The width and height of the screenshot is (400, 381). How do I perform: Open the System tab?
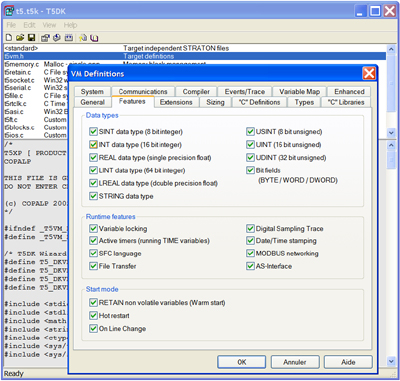(92, 91)
